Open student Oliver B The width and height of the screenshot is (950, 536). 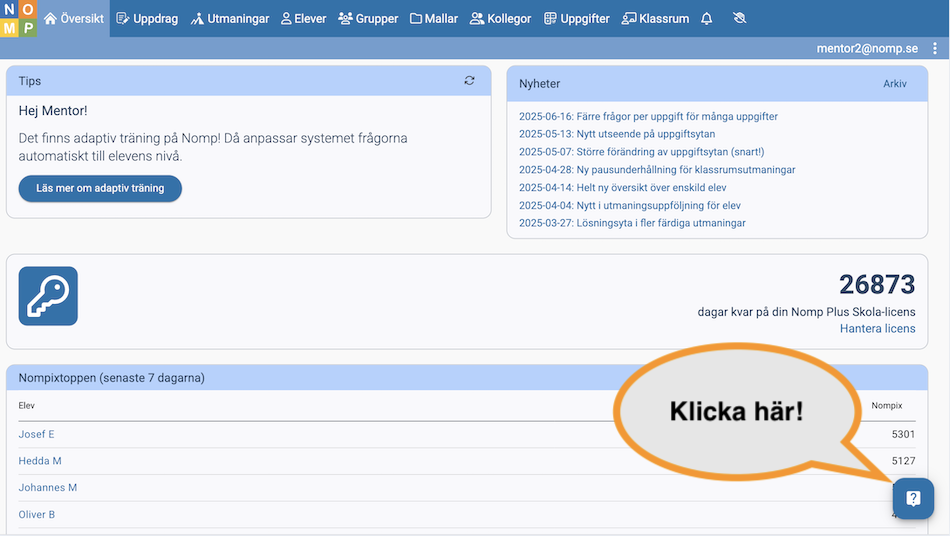tap(36, 514)
